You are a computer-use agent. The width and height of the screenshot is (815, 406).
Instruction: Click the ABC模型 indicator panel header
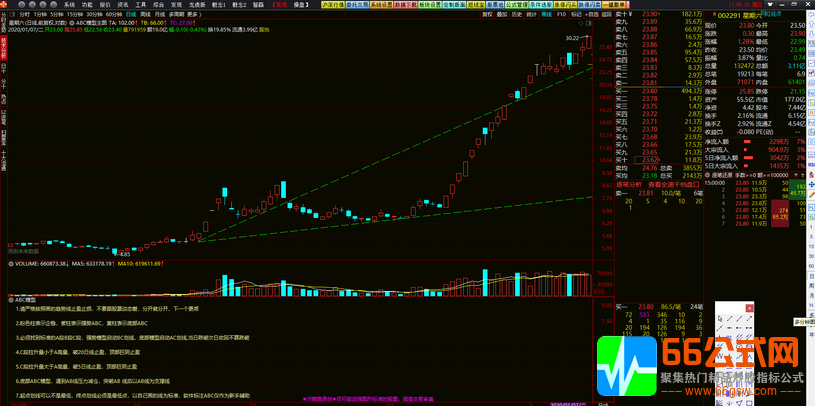tap(24, 299)
